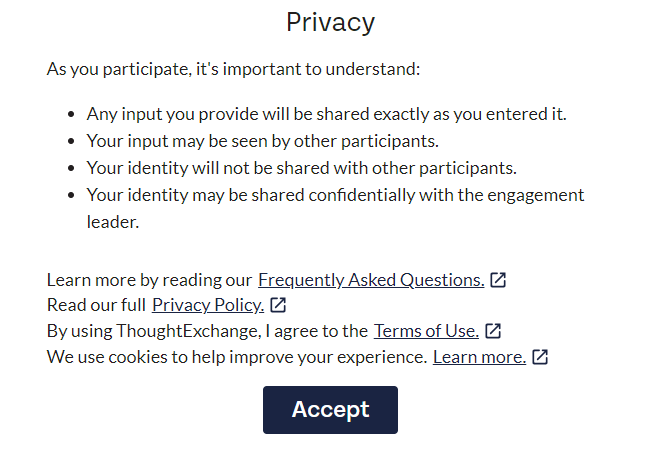Viewport: 659px width, 452px height.
Task: Click external-link icon beside Terms of Use
Action: point(493,331)
